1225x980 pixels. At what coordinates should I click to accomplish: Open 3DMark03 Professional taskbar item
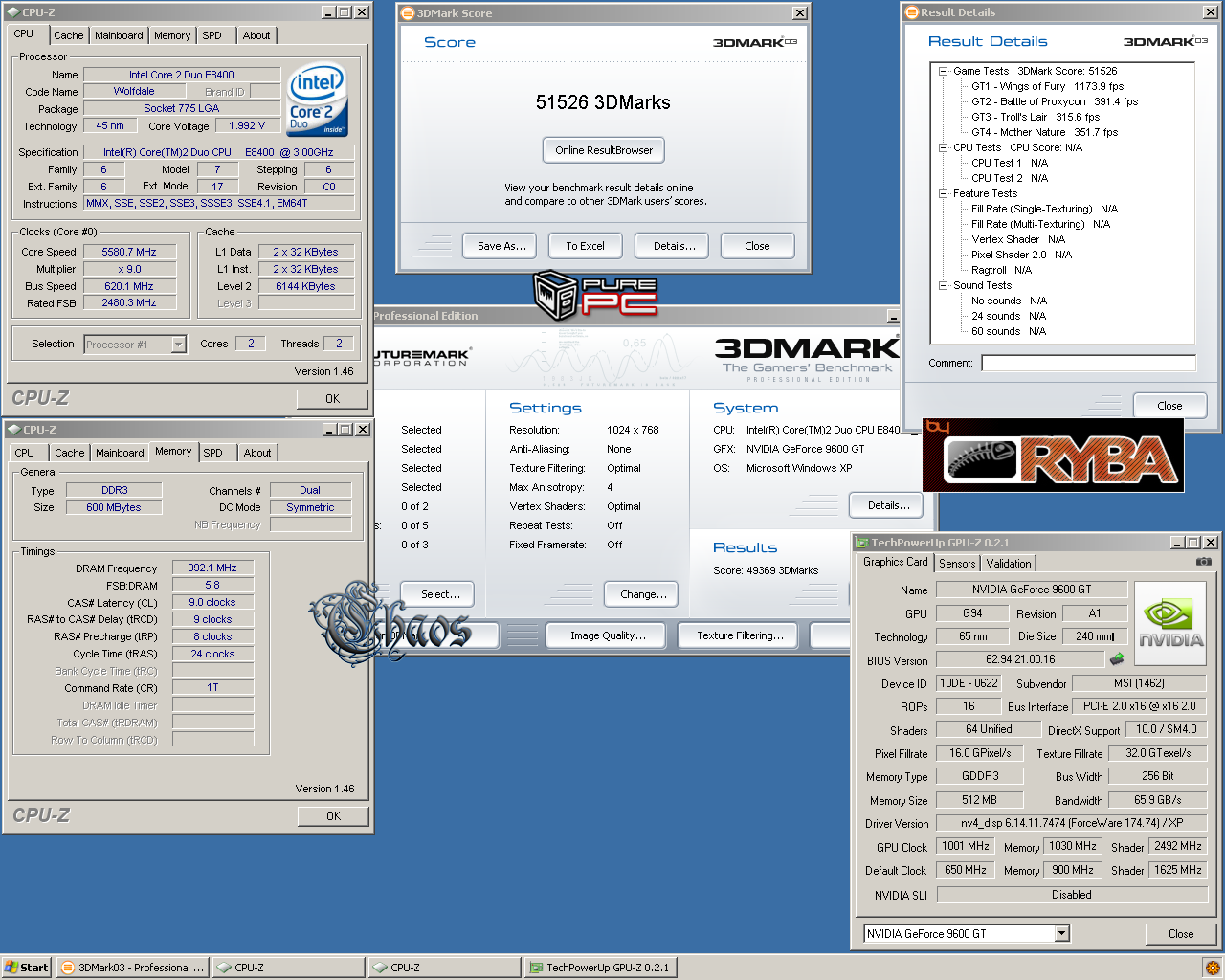(132, 968)
